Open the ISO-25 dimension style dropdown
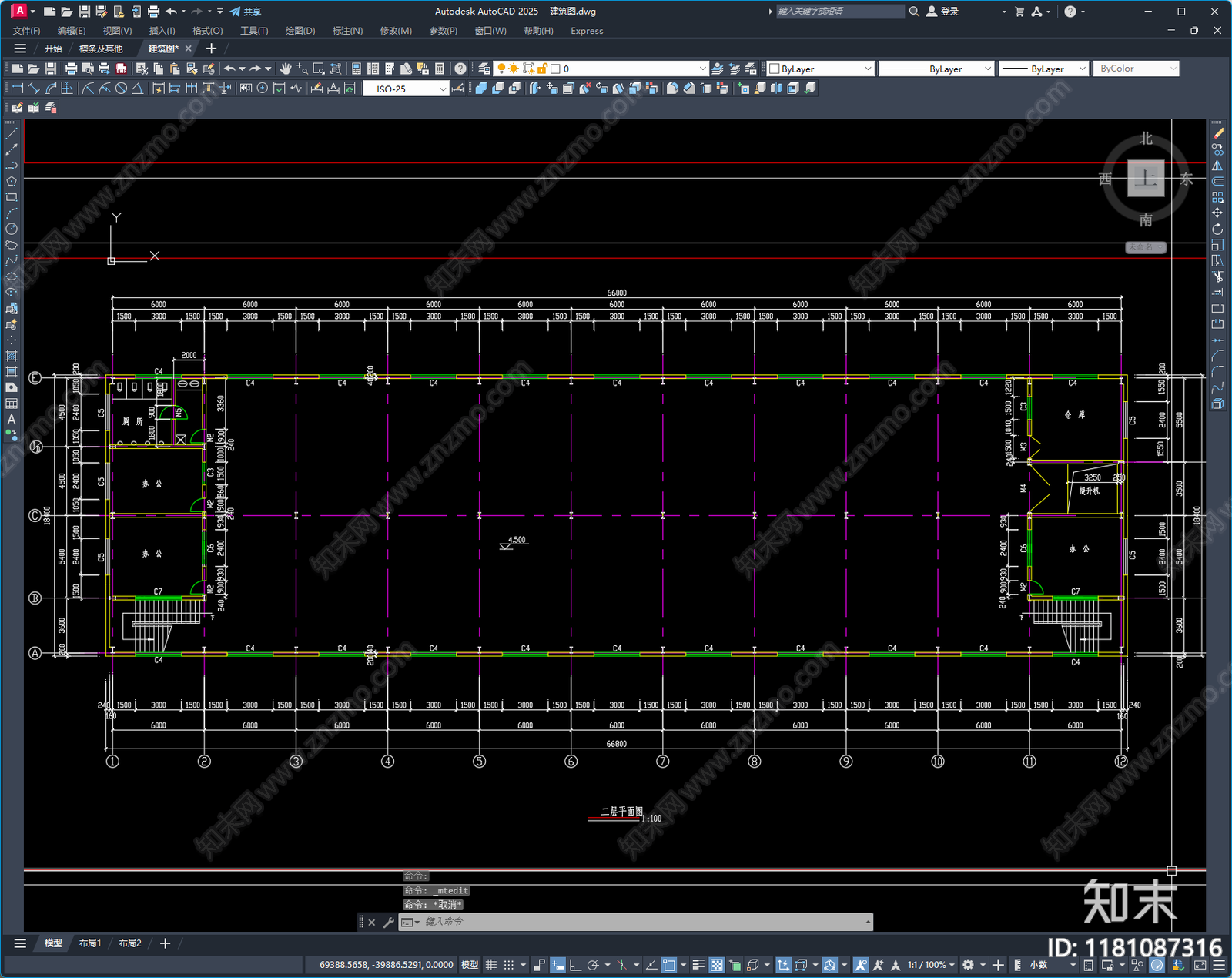Viewport: 1232px width, 978px height. point(406,89)
